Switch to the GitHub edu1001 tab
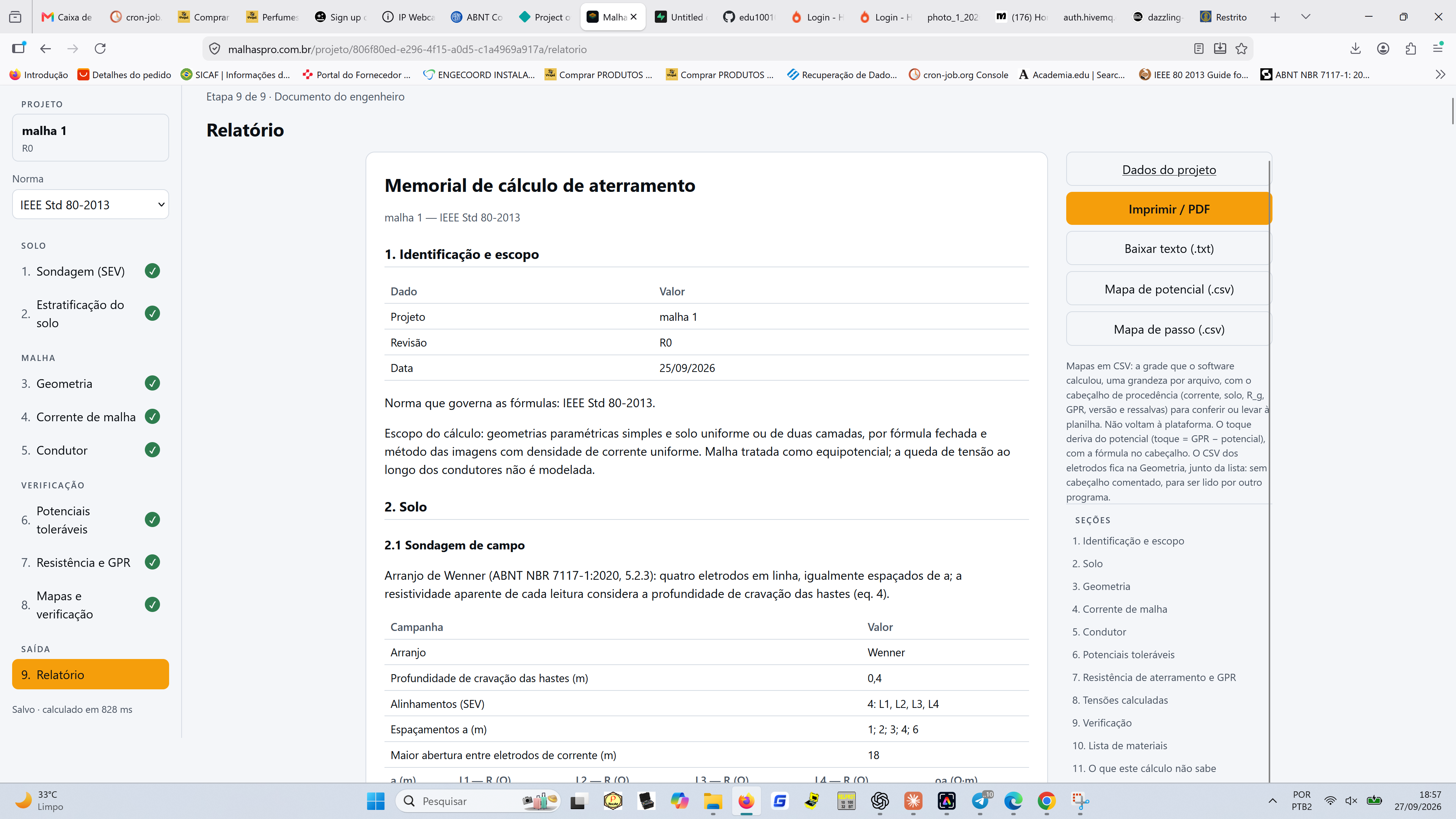The height and width of the screenshot is (819, 1456). tap(749, 17)
